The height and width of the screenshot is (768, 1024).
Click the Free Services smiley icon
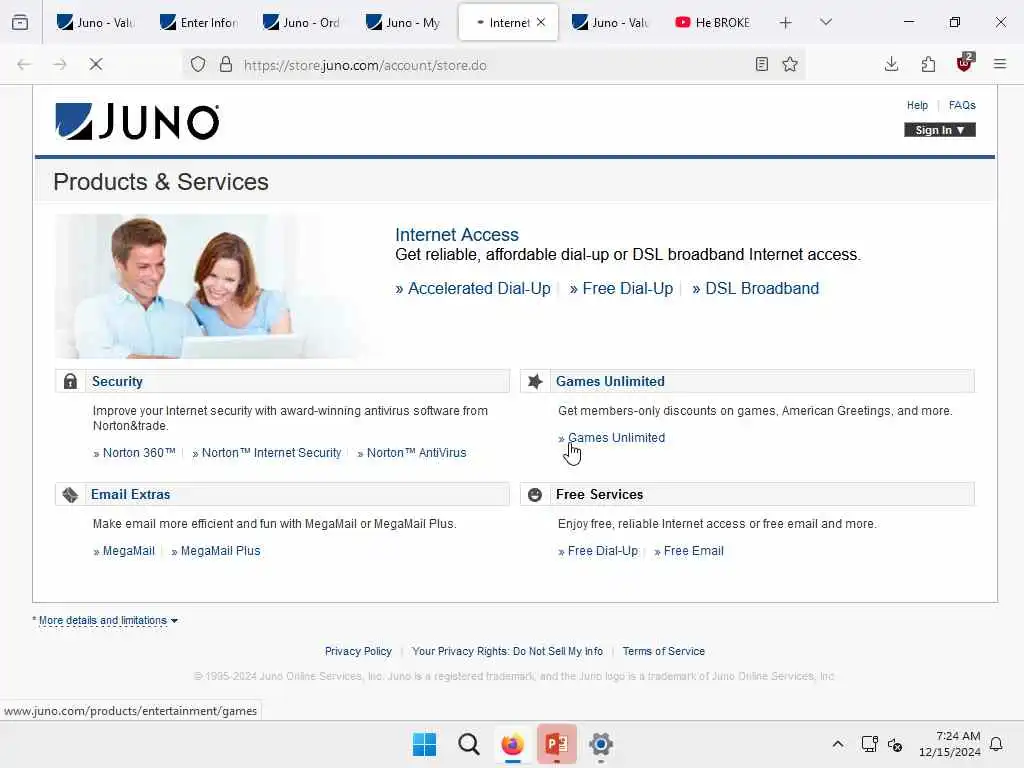point(535,494)
